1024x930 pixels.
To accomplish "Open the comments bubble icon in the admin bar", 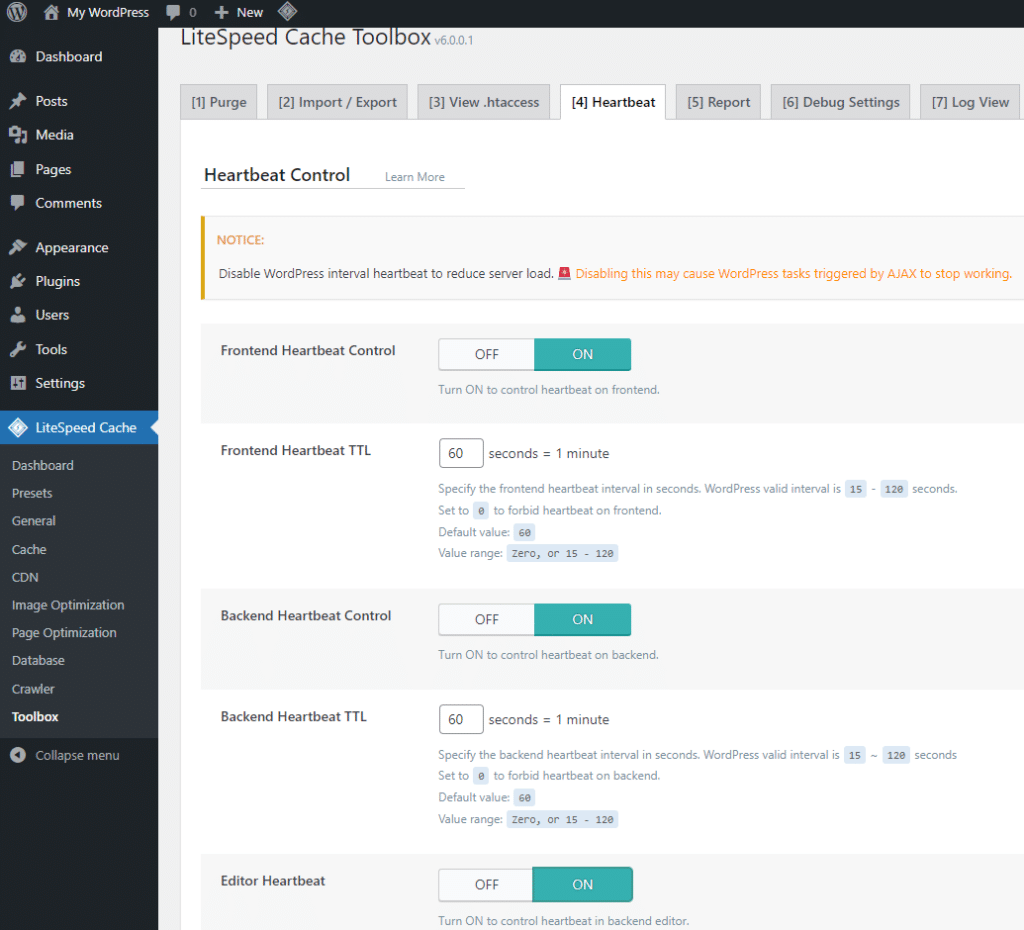I will (173, 12).
